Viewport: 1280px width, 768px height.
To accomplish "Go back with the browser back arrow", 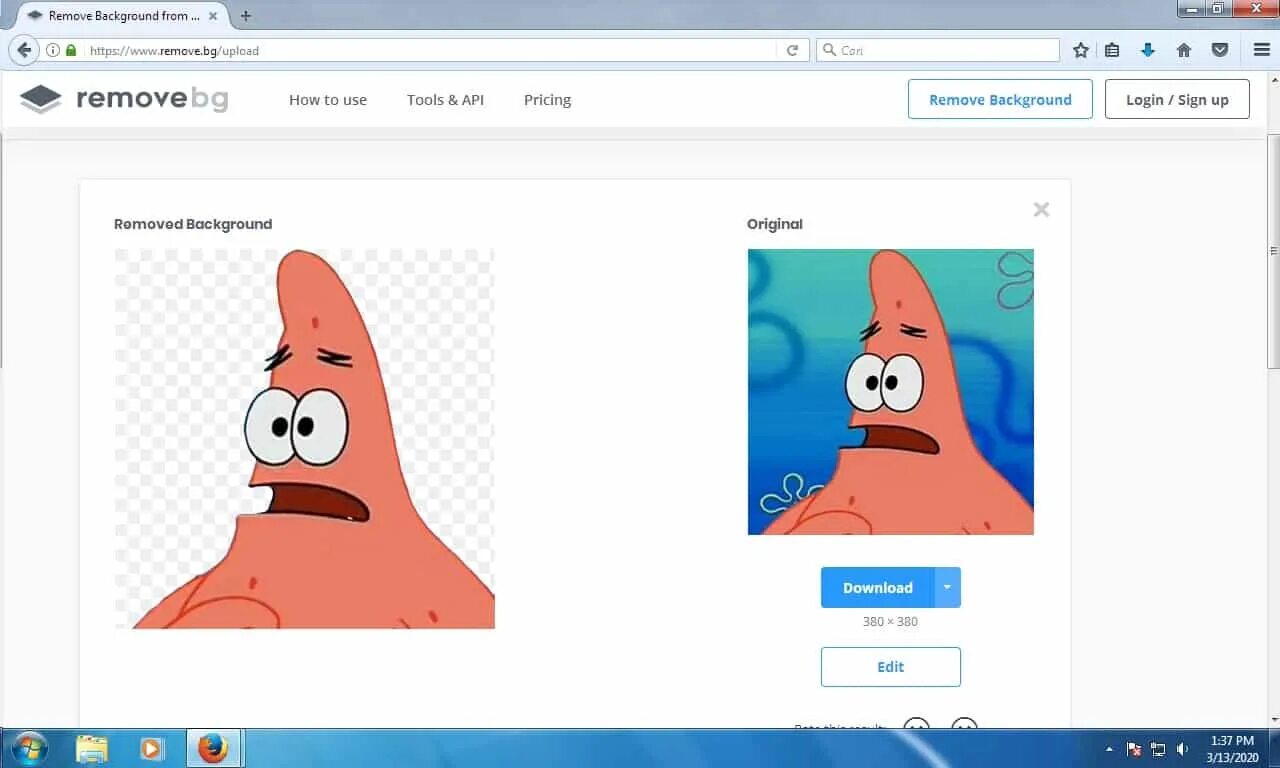I will 24,50.
